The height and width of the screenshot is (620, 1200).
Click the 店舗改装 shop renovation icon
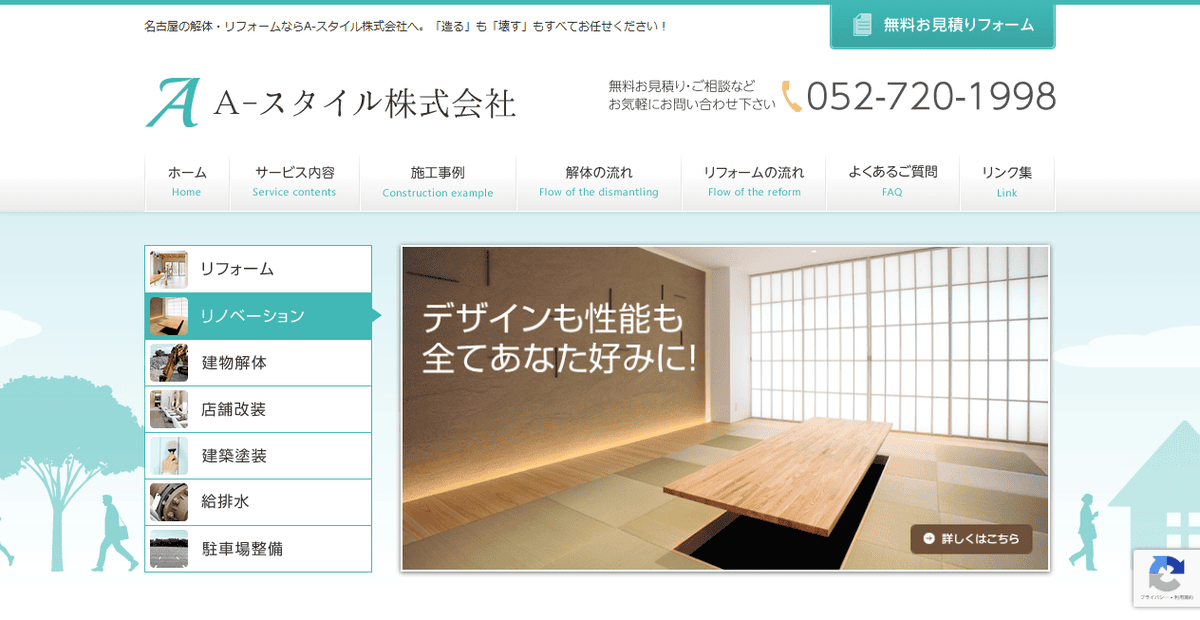point(170,408)
